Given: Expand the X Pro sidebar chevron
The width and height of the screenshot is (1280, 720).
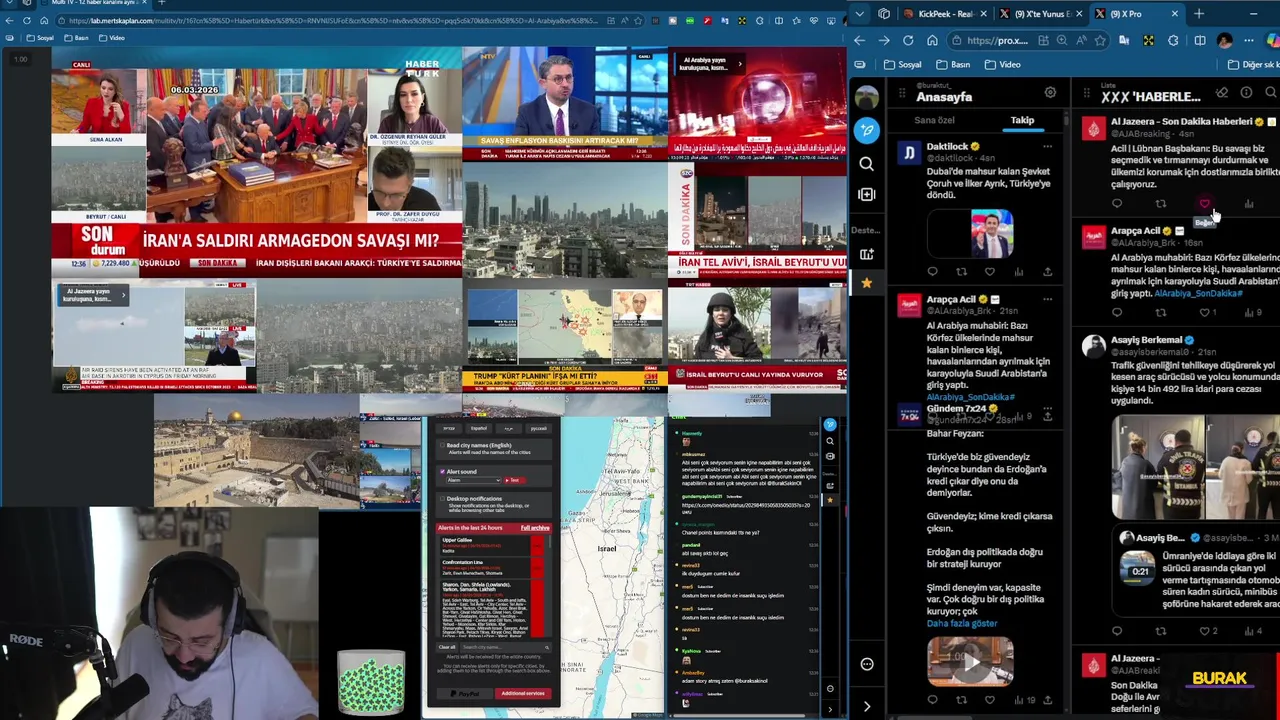Looking at the screenshot, I should tap(866, 706).
